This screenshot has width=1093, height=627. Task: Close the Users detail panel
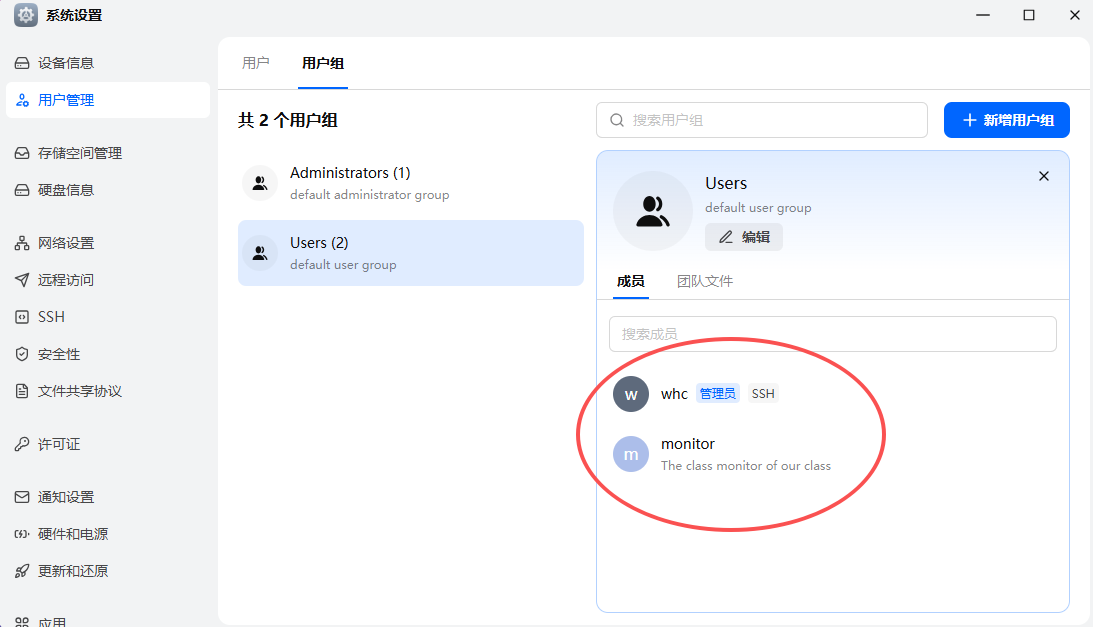click(x=1044, y=176)
